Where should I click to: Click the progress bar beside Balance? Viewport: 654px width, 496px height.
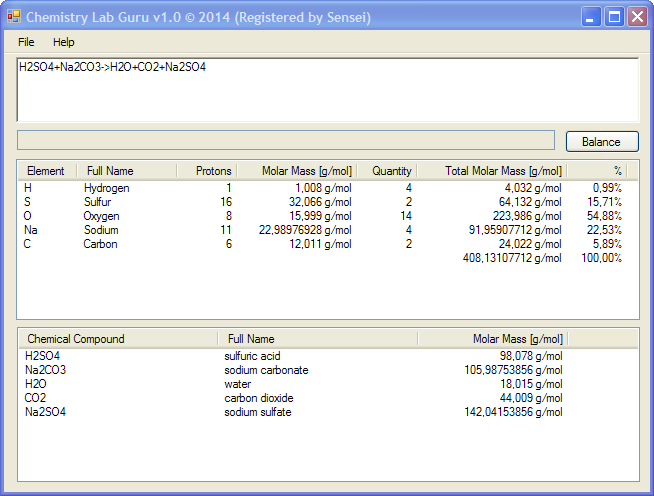pos(286,141)
